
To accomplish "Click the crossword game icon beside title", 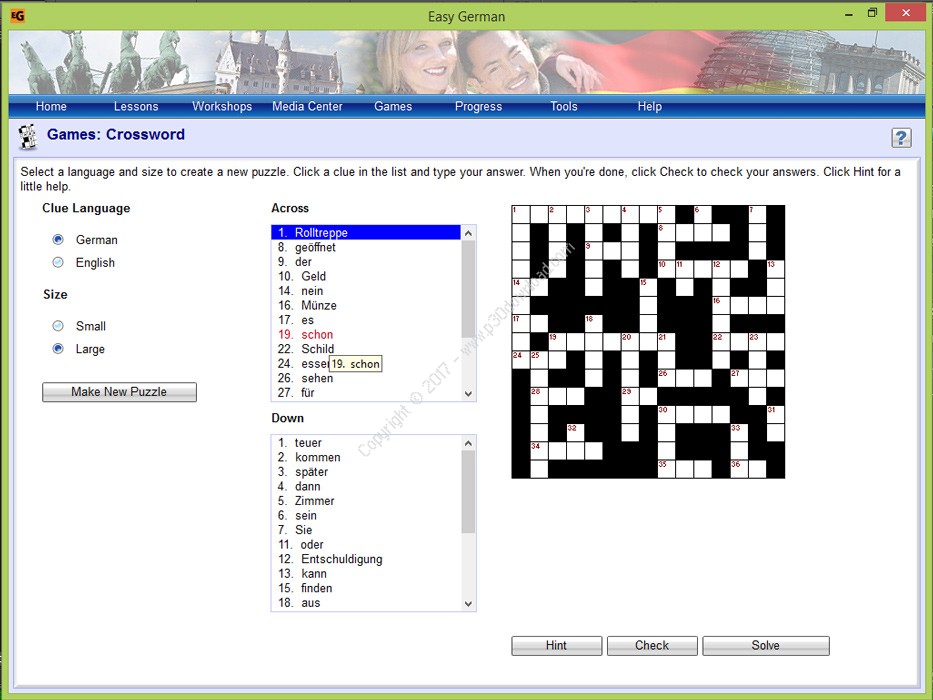I will (x=28, y=136).
